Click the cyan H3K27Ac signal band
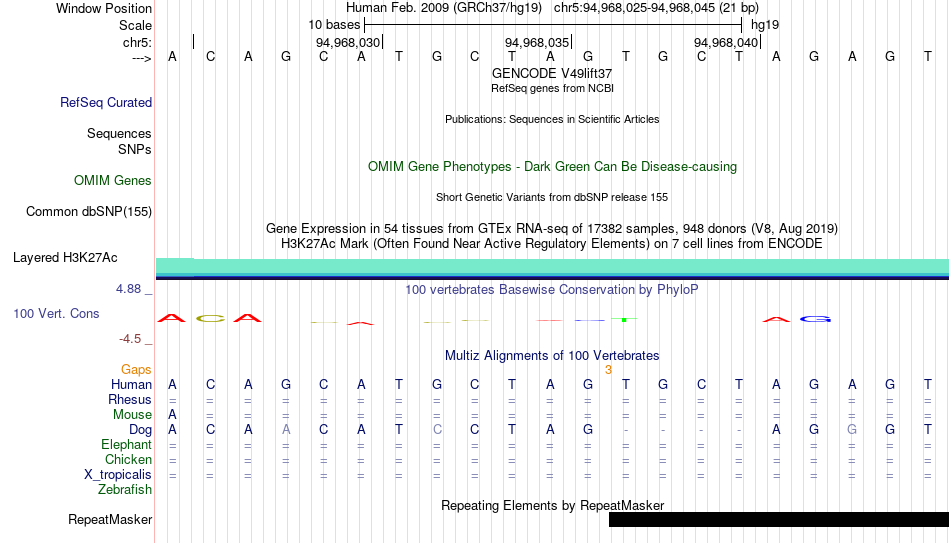The image size is (950, 543). click(x=553, y=267)
